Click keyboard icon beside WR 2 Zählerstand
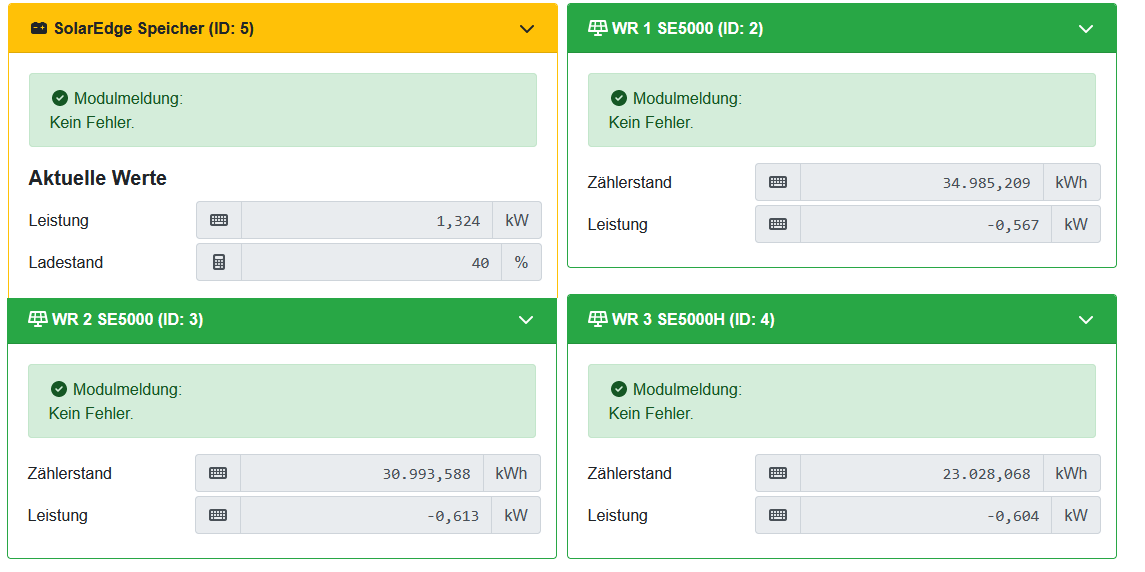This screenshot has width=1145, height=572. coord(218,473)
